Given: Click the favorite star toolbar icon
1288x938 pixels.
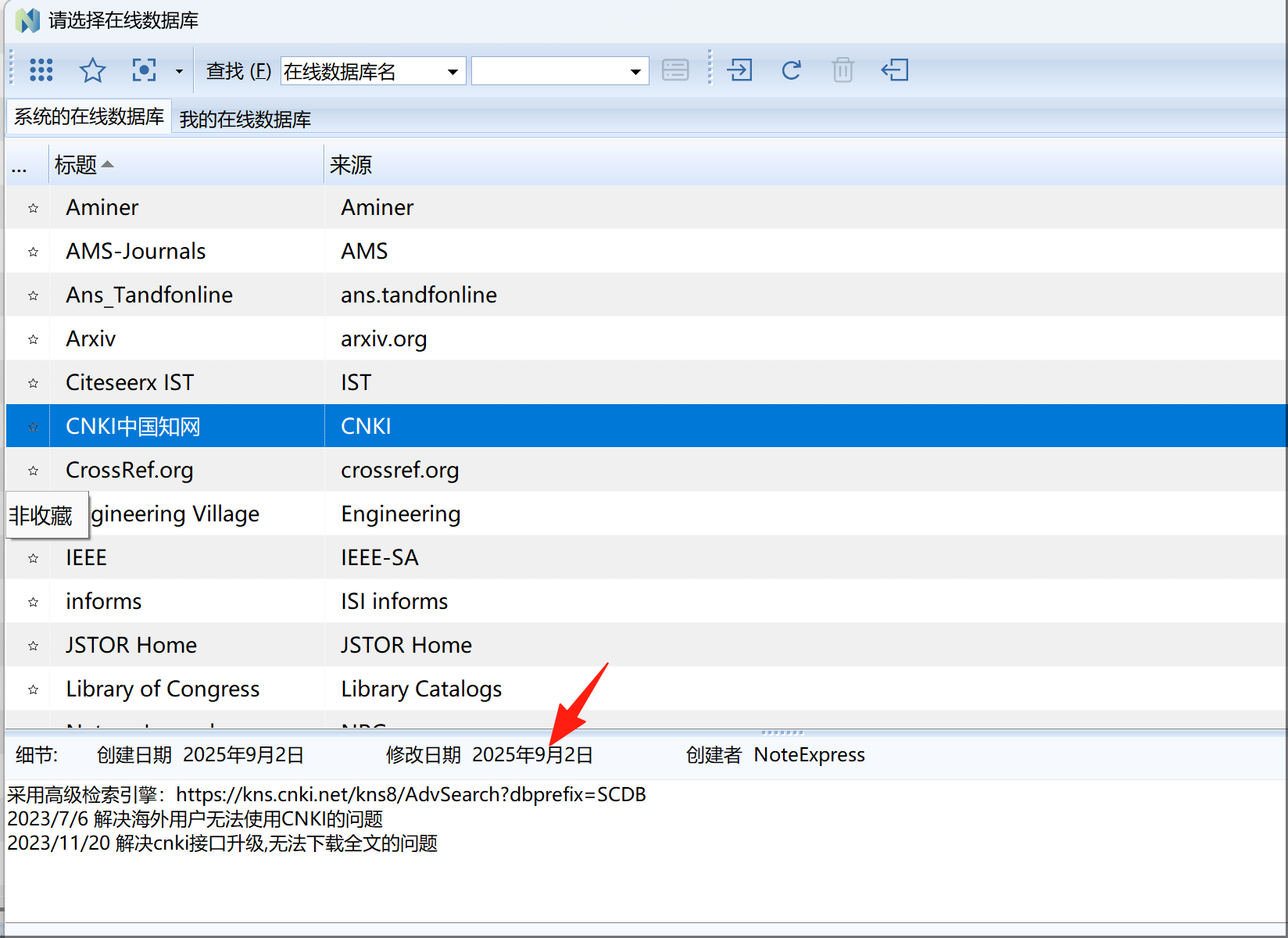Looking at the screenshot, I should (92, 70).
